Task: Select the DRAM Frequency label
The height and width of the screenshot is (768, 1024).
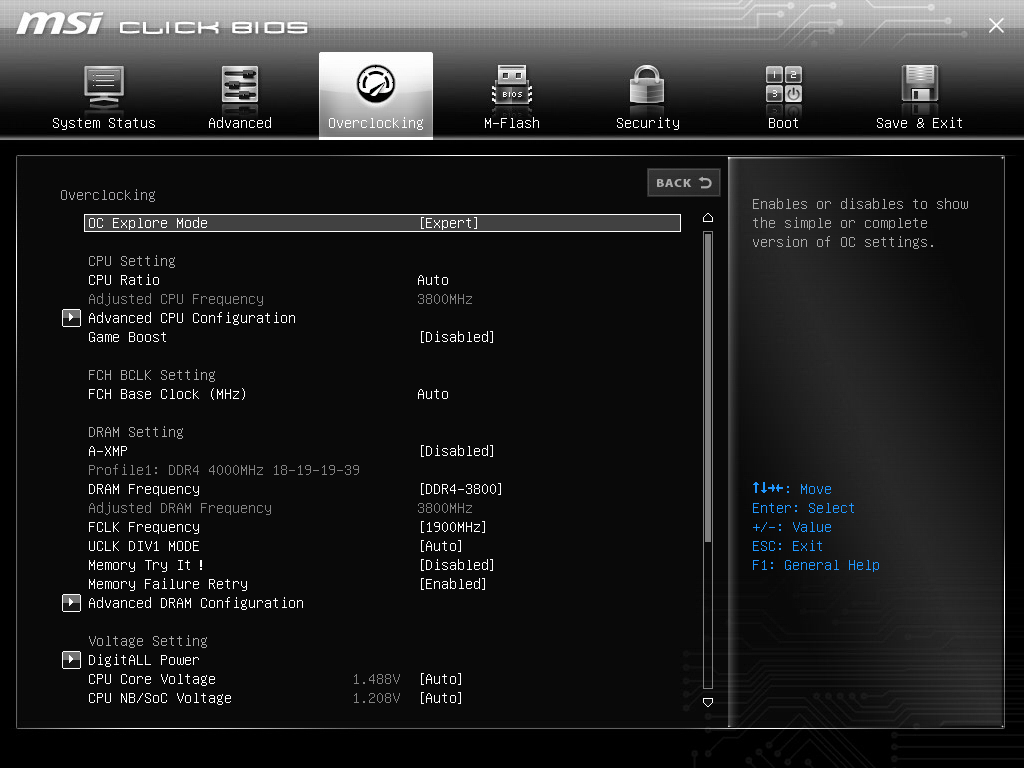Action: coord(144,489)
